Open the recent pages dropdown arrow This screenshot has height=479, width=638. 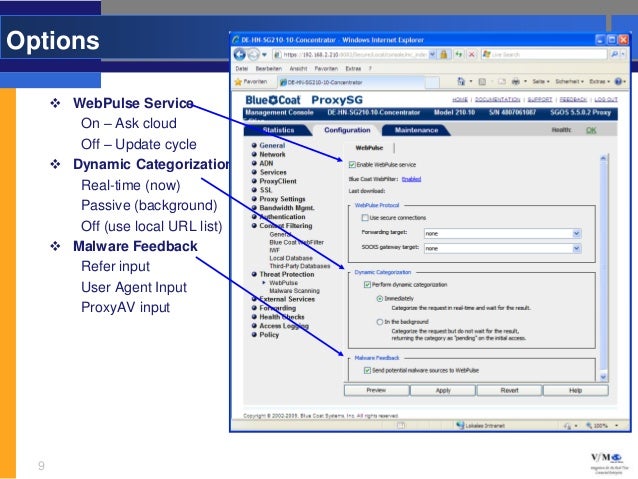264,54
